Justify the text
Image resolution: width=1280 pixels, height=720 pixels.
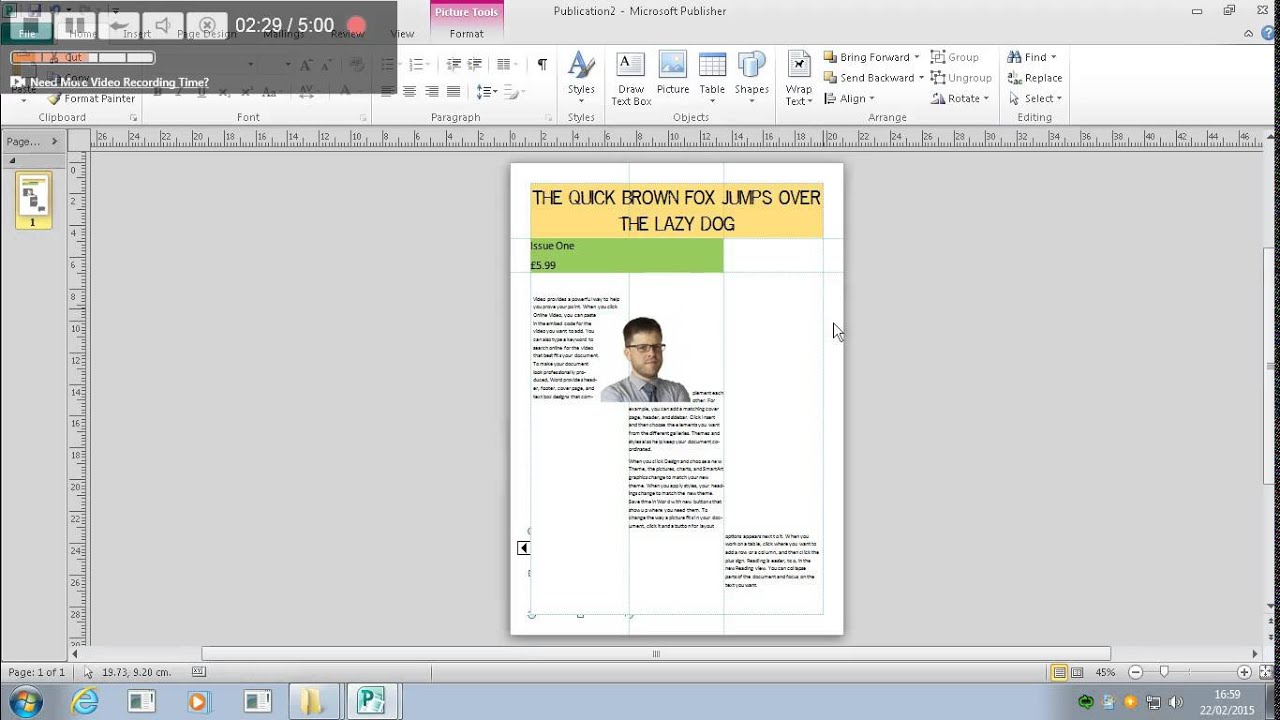453,91
